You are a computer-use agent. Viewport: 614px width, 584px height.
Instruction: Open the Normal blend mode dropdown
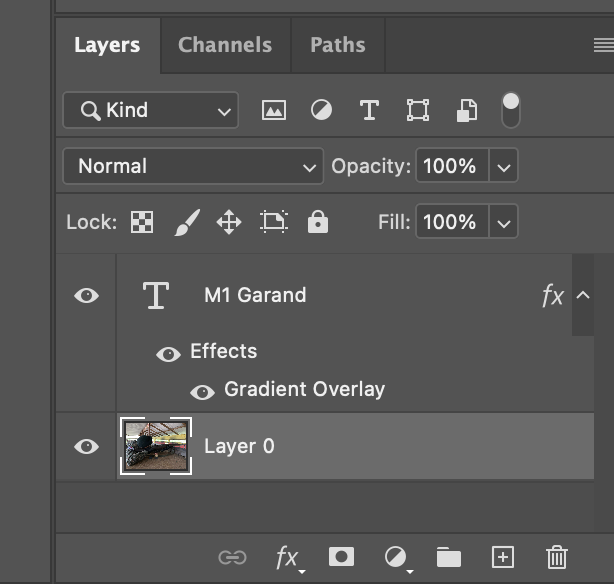(x=193, y=166)
